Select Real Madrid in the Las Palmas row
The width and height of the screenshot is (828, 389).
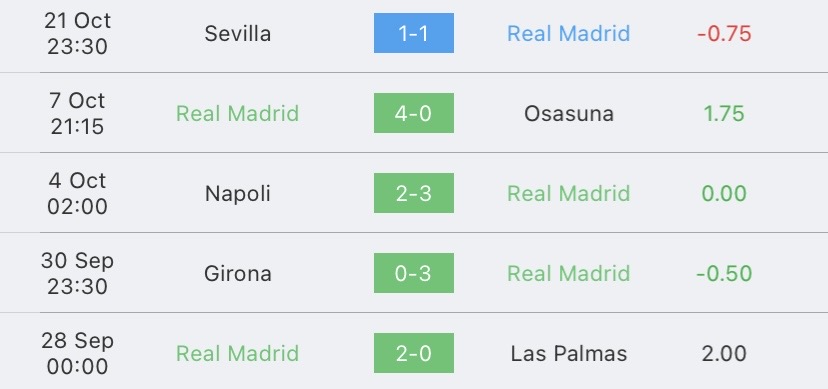[238, 353]
